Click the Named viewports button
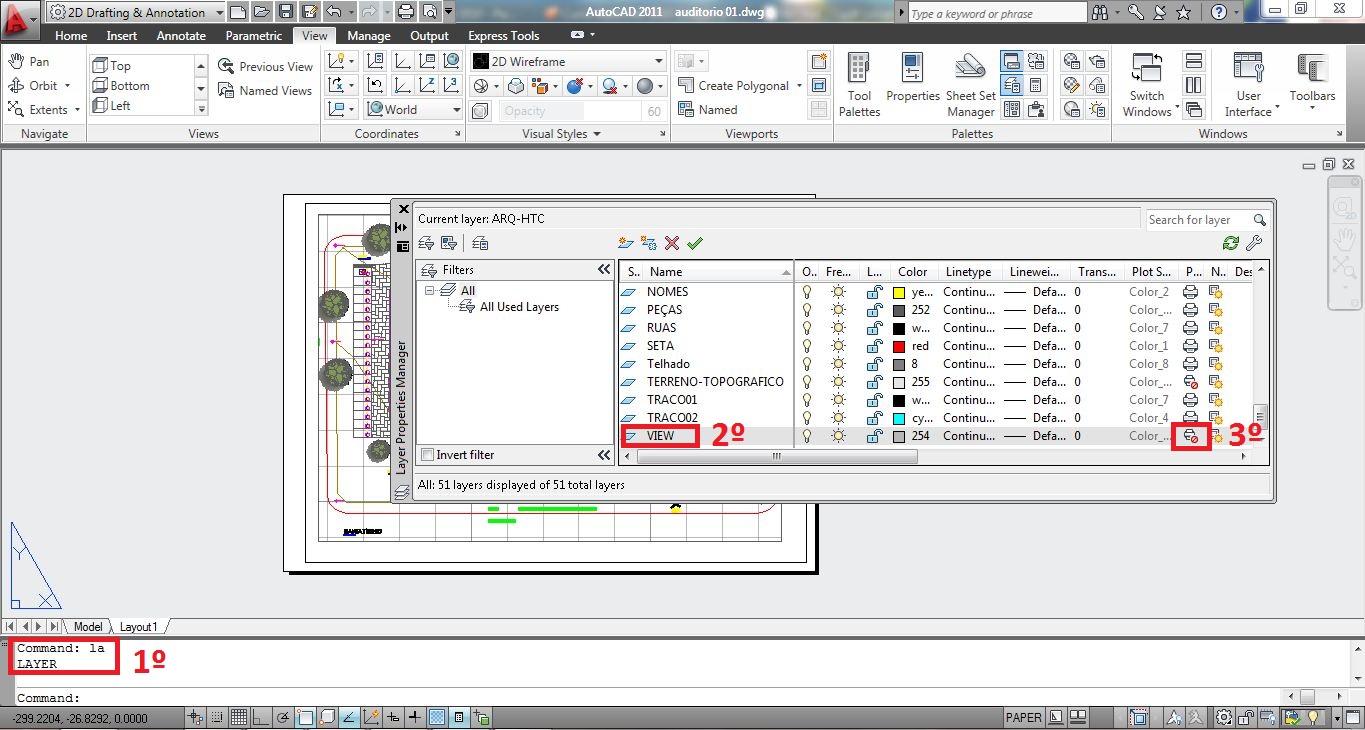The height and width of the screenshot is (730, 1365). (x=708, y=110)
